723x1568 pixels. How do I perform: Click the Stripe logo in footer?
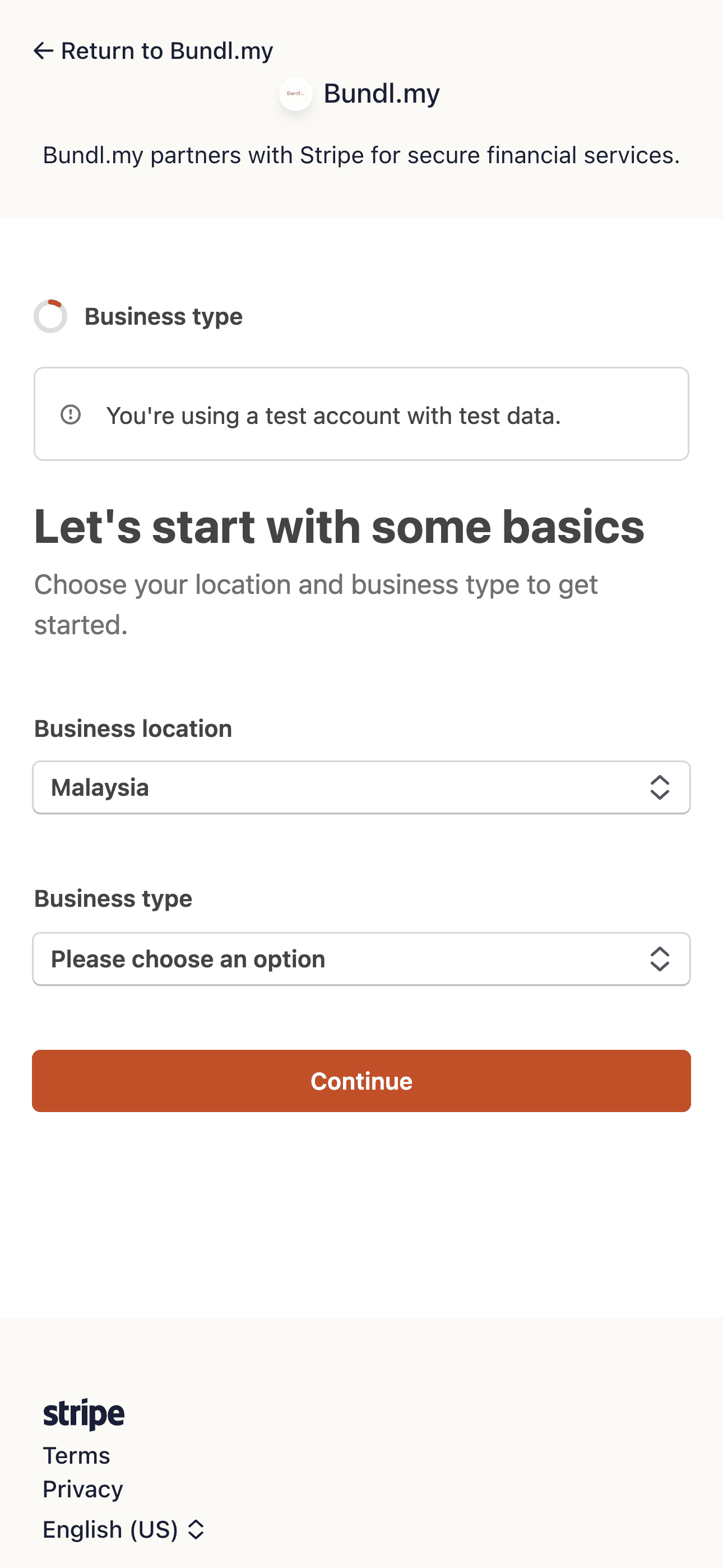[84, 1413]
